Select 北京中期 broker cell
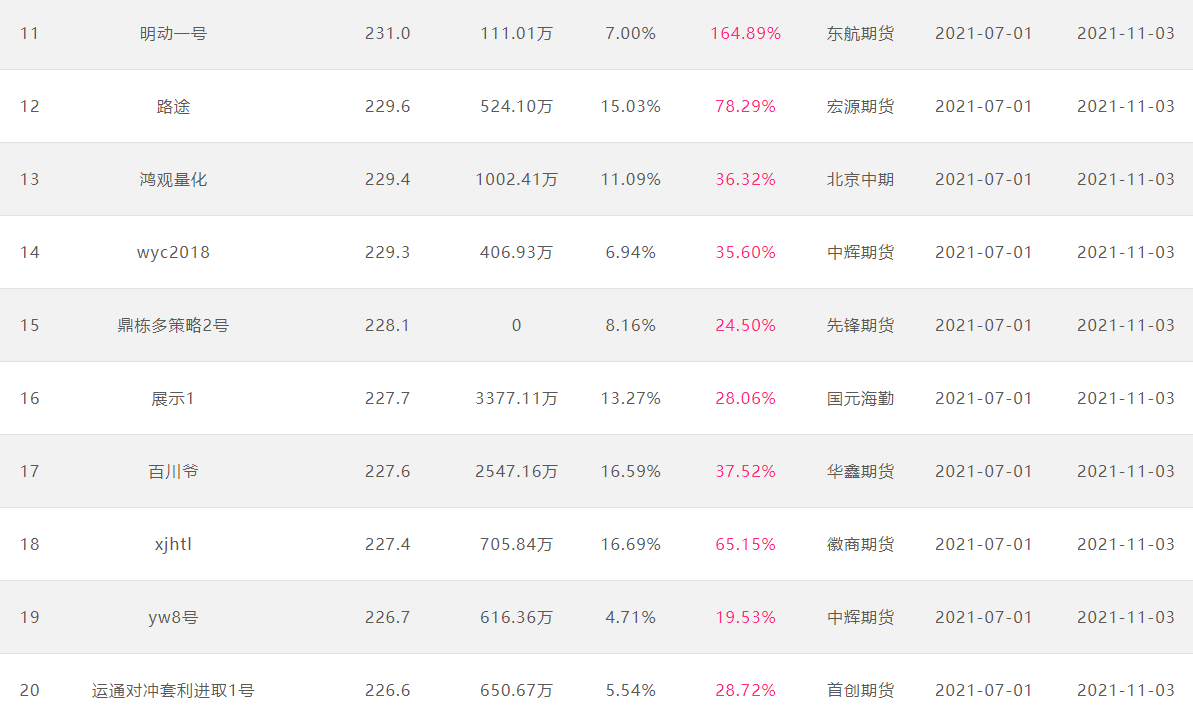The height and width of the screenshot is (722, 1193). coord(860,180)
